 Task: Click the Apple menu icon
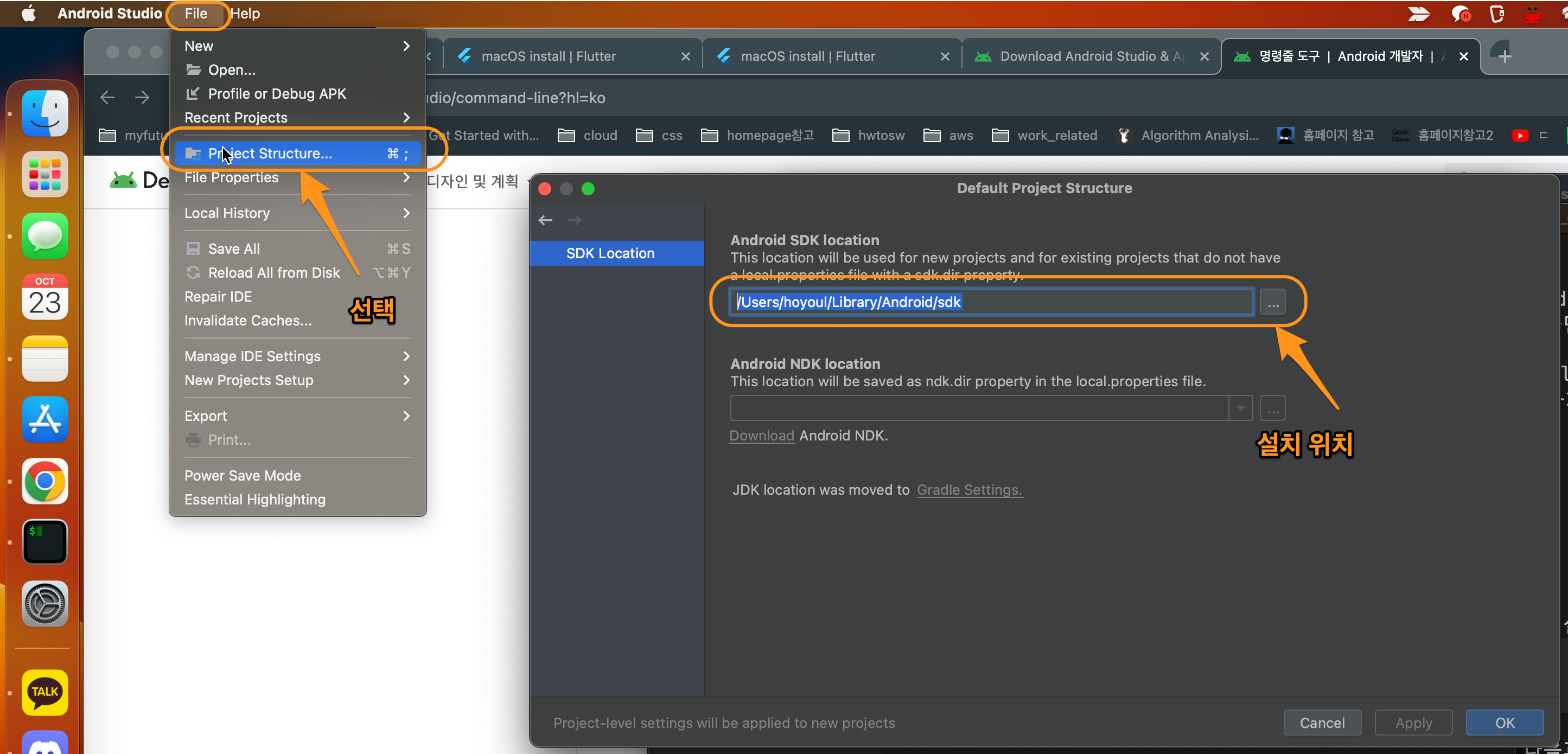click(x=28, y=13)
